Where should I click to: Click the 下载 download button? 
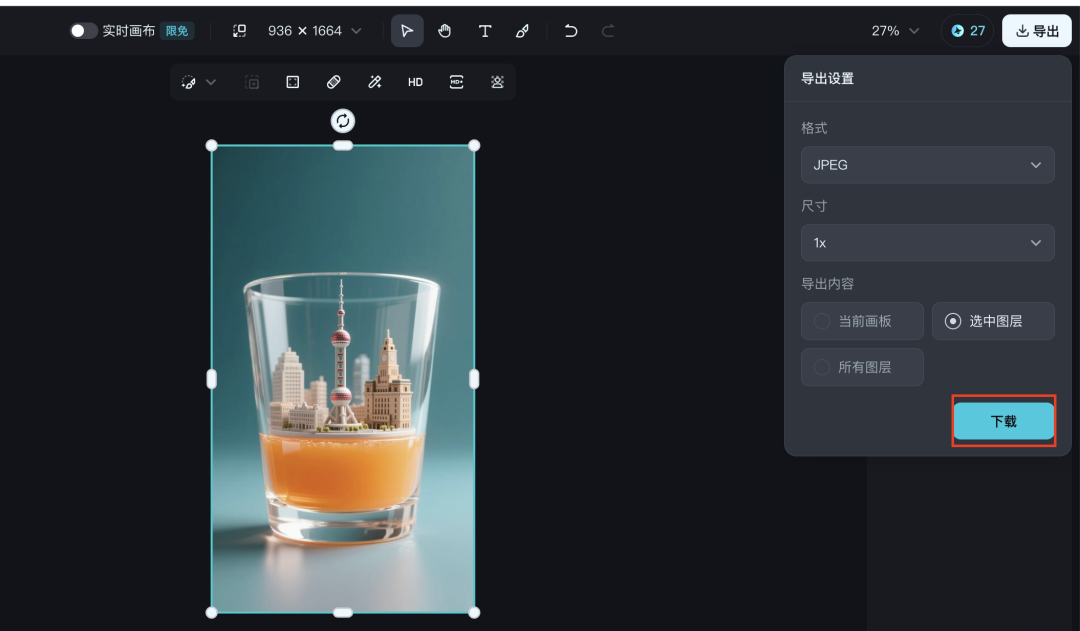tap(1003, 421)
